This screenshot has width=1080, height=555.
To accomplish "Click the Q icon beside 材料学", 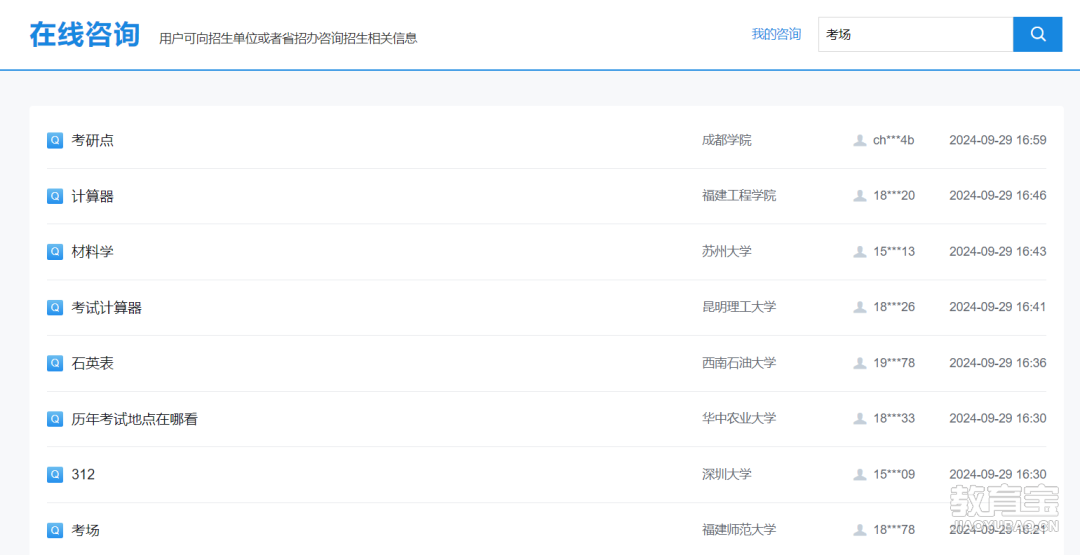I will pos(55,252).
